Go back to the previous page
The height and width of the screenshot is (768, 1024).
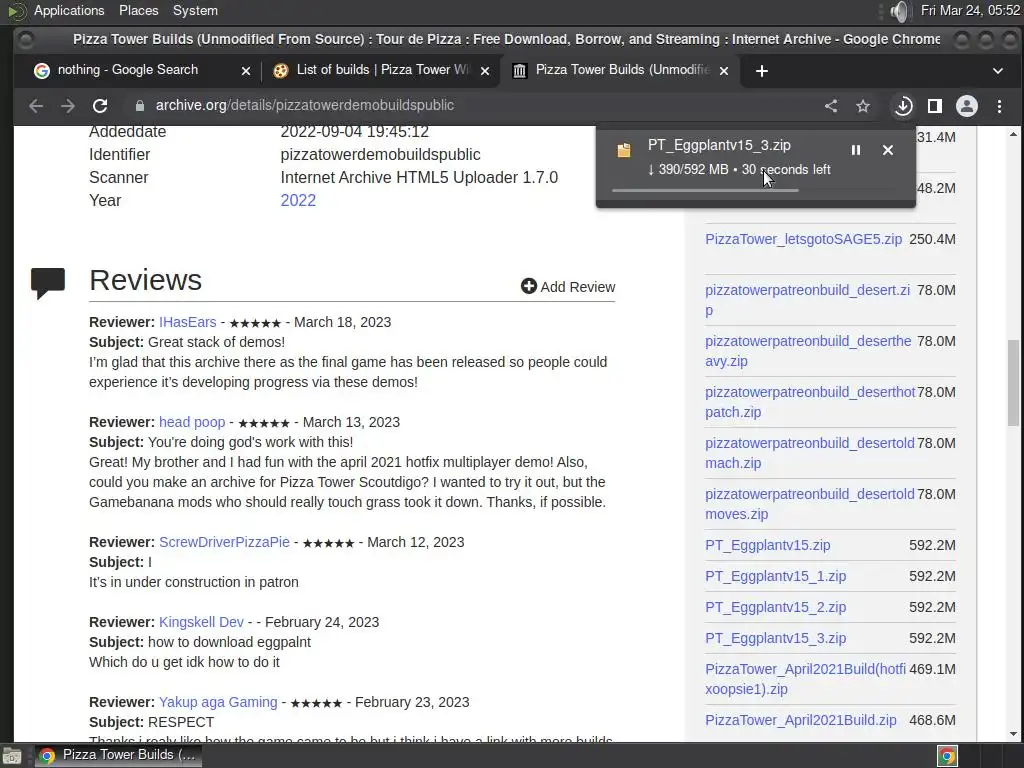click(36, 106)
